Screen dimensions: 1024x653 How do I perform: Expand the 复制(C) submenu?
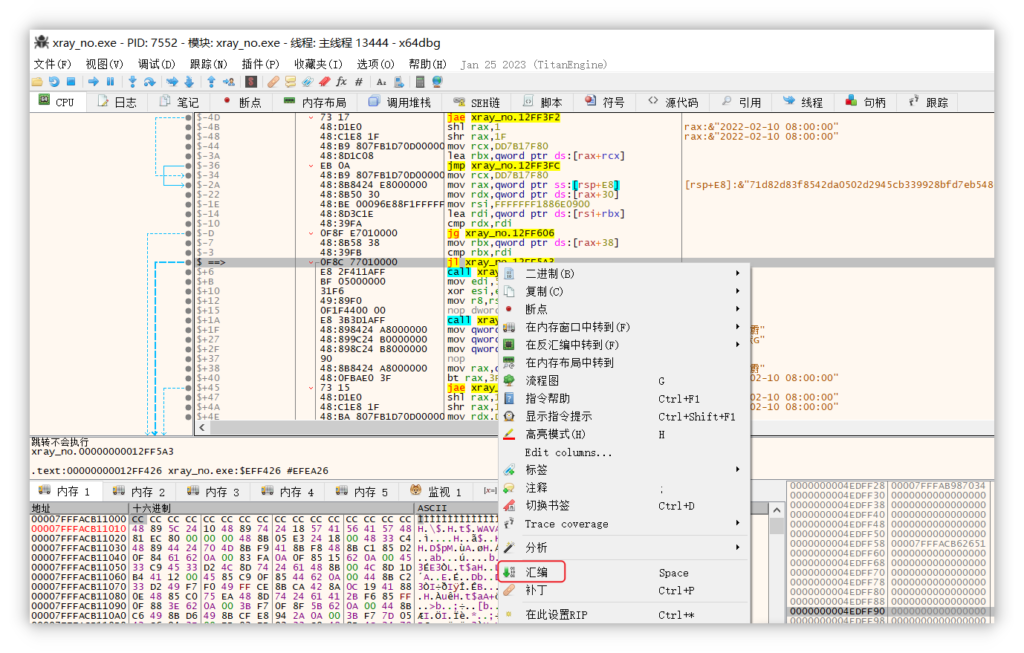click(625, 291)
